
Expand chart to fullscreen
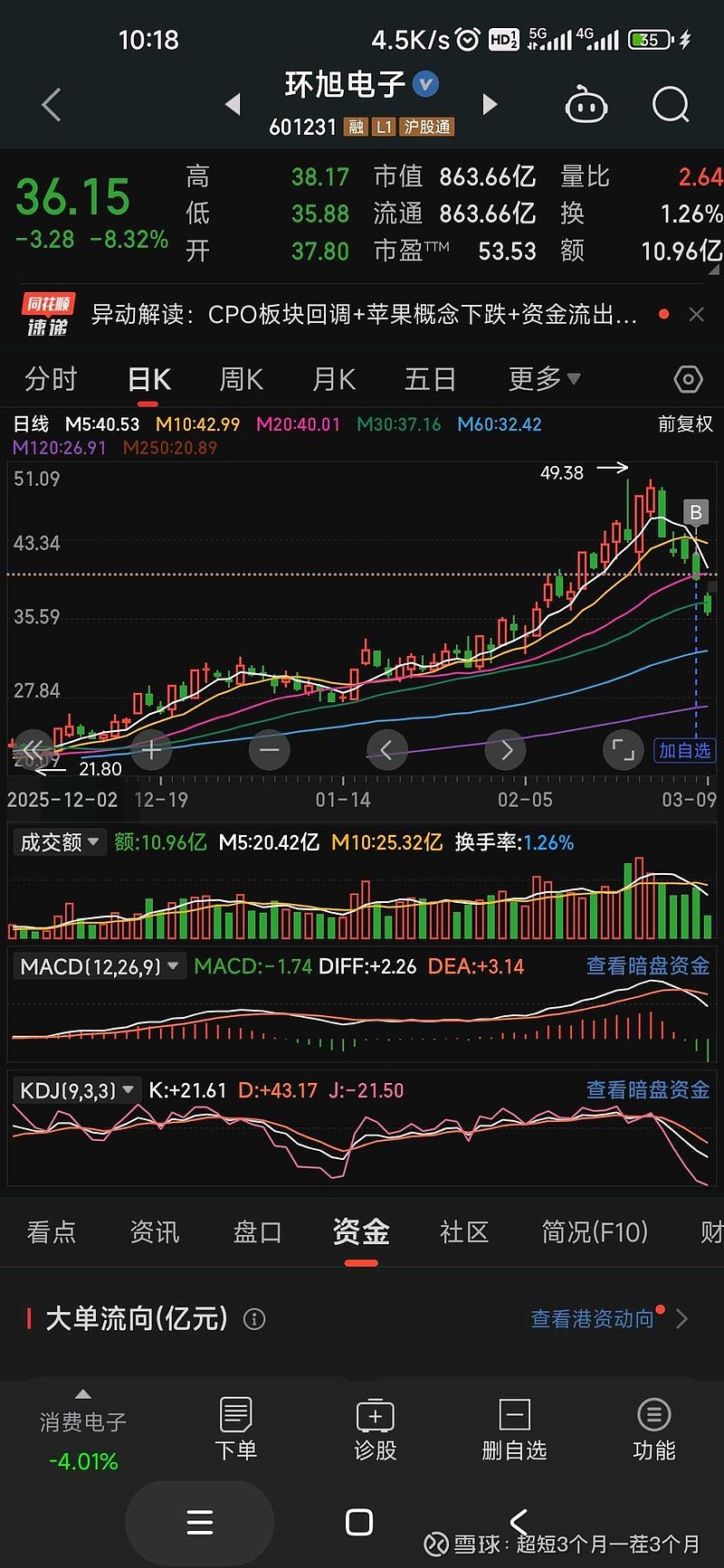(x=623, y=750)
